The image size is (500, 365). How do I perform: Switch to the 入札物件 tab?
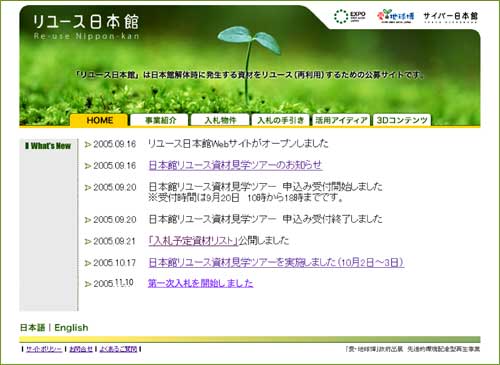[220, 120]
